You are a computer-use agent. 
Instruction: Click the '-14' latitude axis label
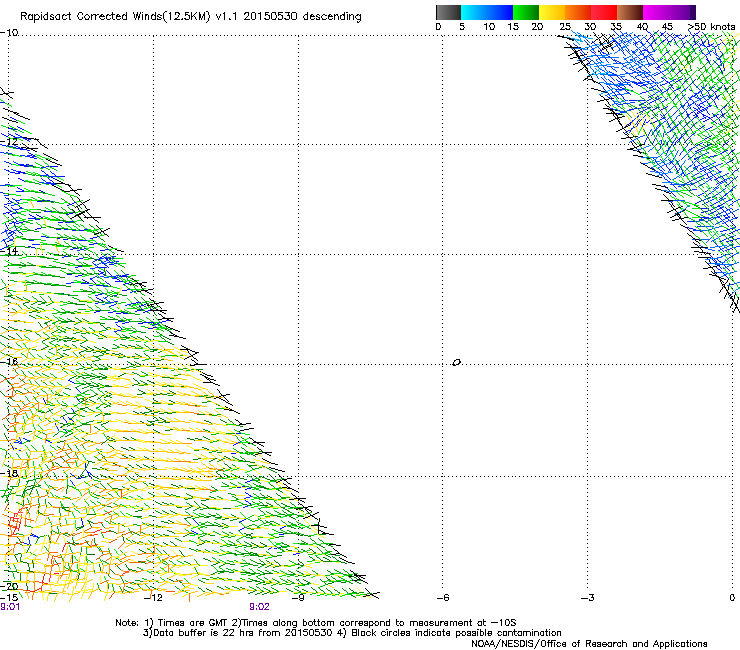pos(9,251)
